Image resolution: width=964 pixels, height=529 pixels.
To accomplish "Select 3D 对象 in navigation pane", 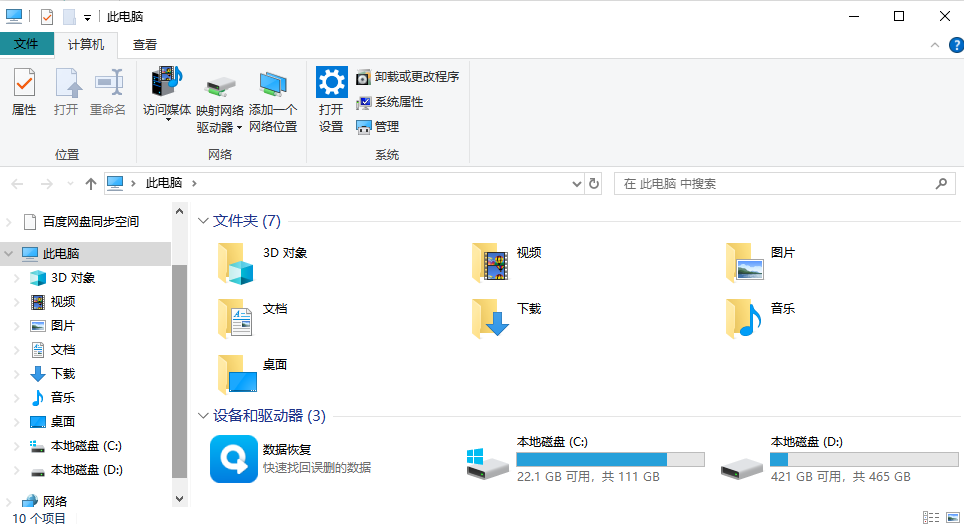I will point(73,278).
